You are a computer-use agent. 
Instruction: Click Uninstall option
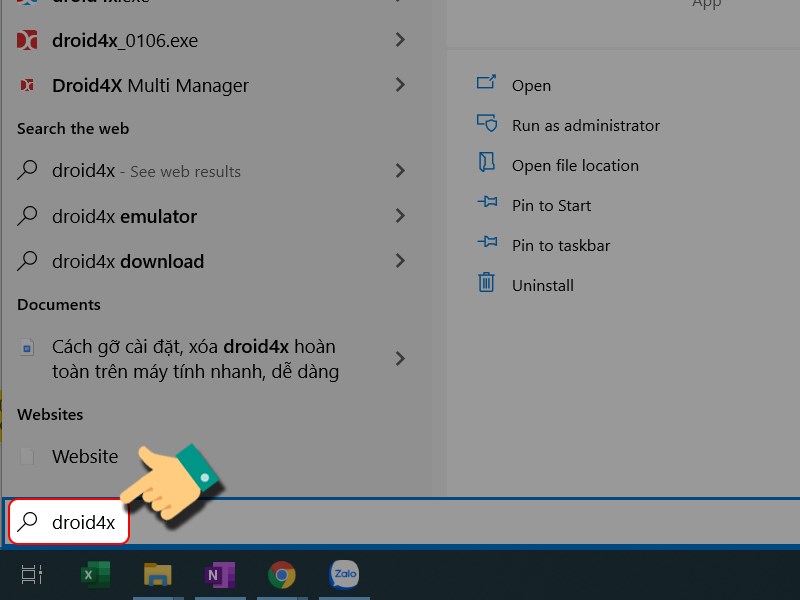coord(542,286)
